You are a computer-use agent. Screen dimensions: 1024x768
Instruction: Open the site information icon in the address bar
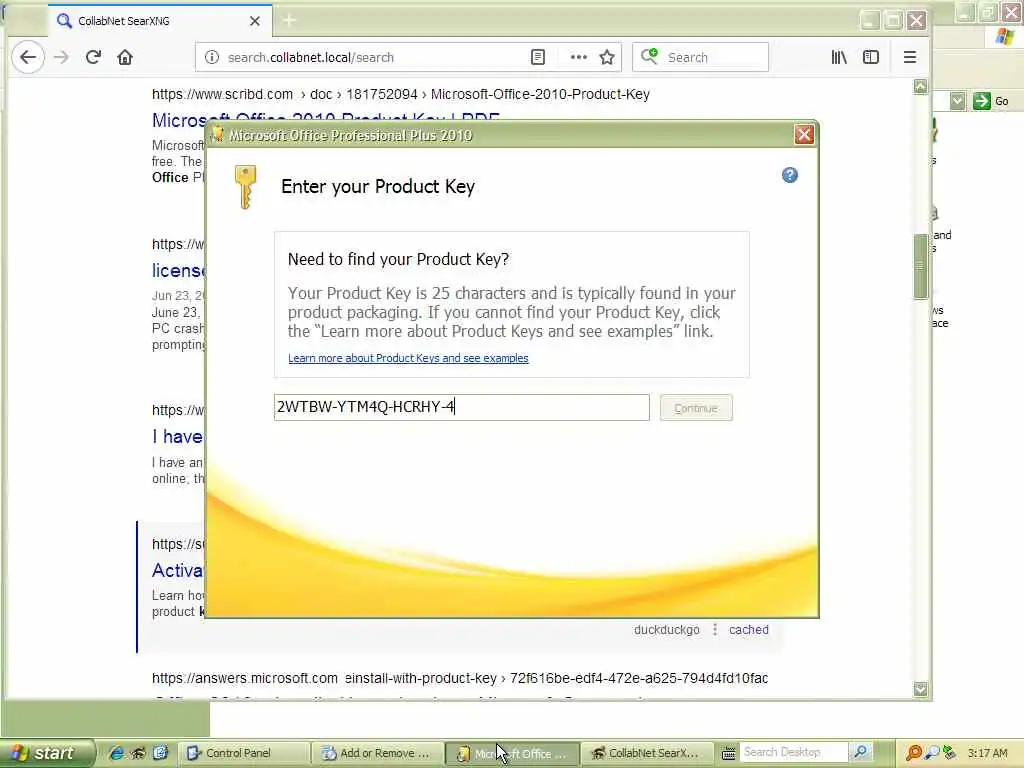(212, 57)
